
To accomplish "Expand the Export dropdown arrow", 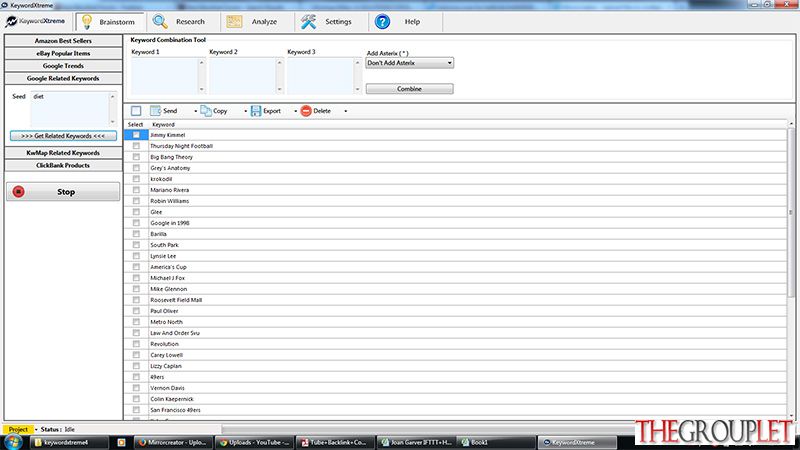I will [x=295, y=111].
